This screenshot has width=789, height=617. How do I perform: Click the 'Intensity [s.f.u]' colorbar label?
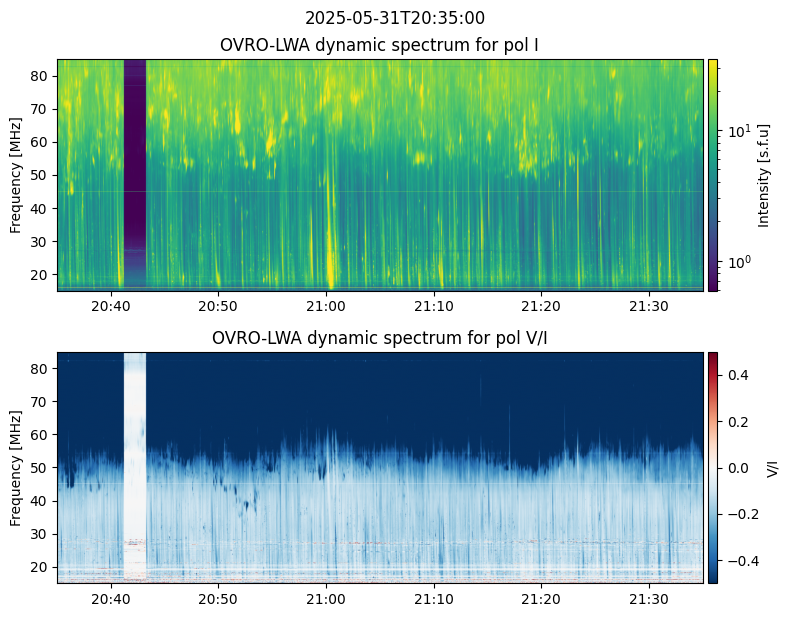tap(765, 175)
